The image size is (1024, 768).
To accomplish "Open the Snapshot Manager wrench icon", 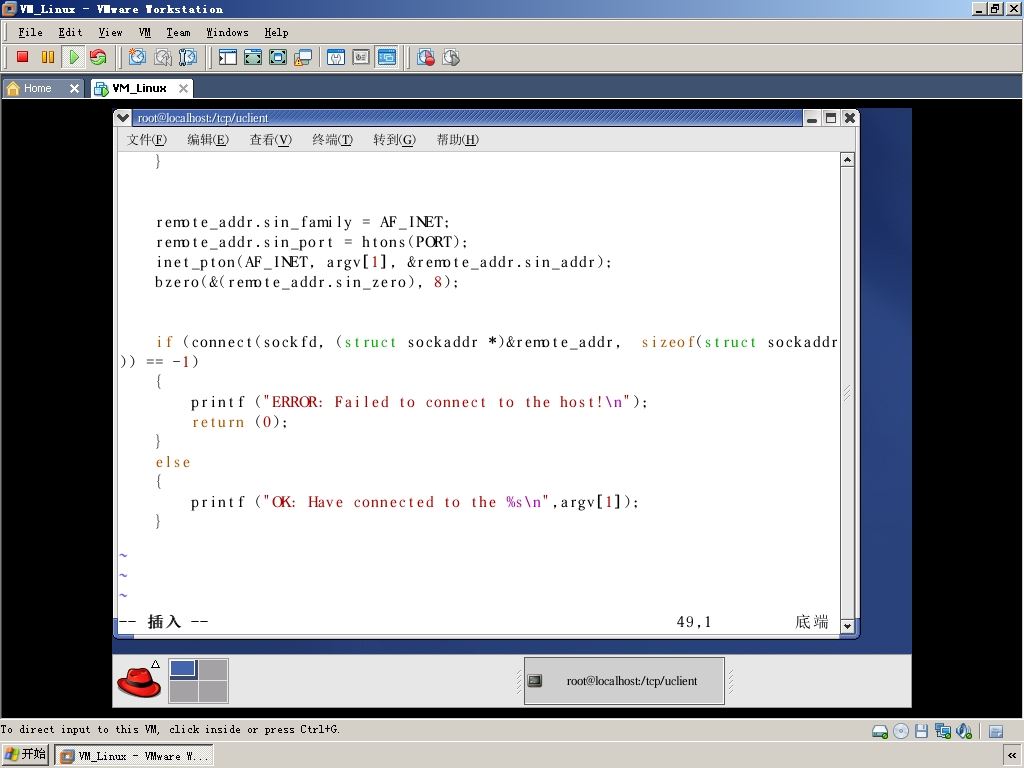I will tap(187, 57).
